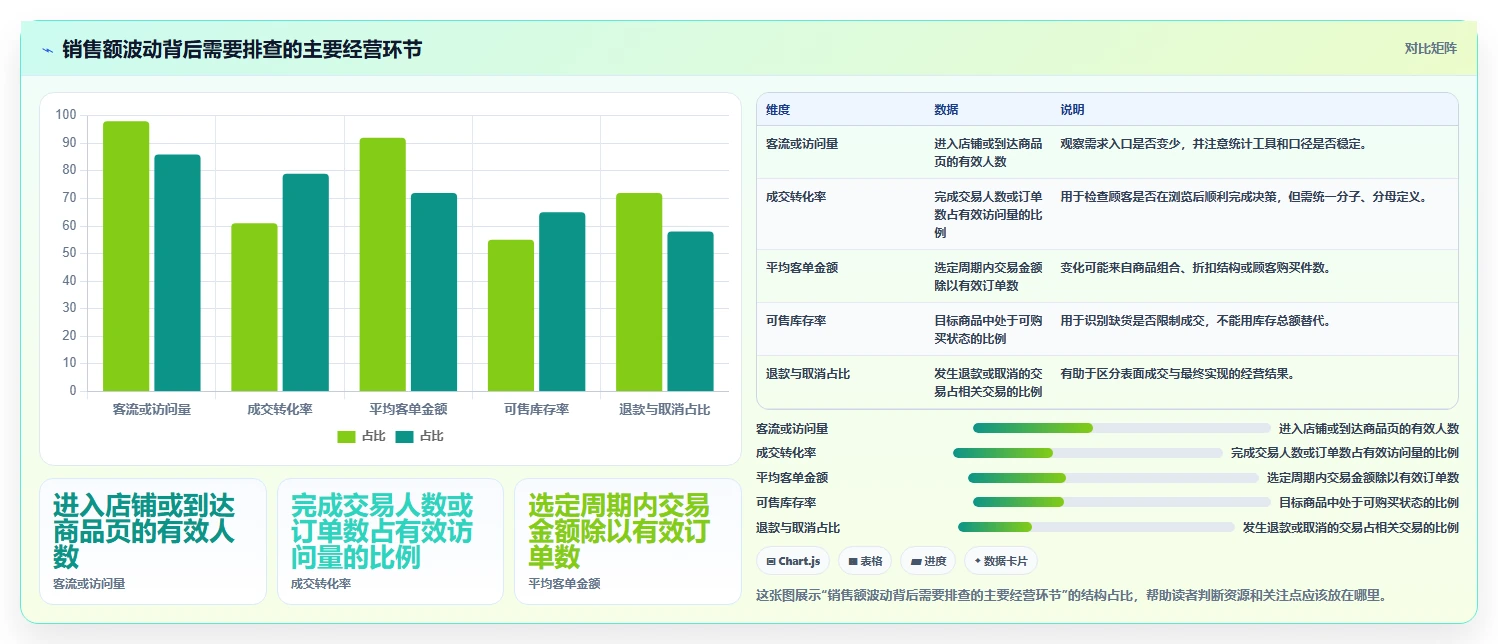Click the 可售库存率 progress bar
The image size is (1498, 644).
[1121, 502]
